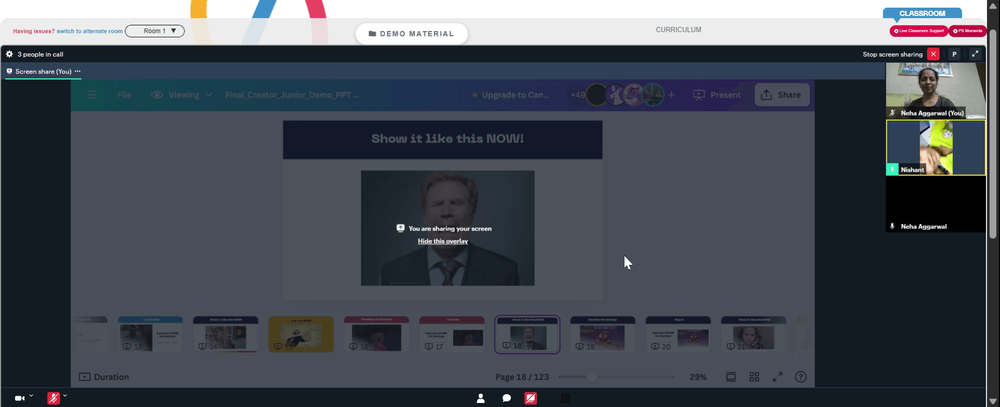The image size is (1000, 407).
Task: Expand camera options chevron
Action: click(31, 396)
